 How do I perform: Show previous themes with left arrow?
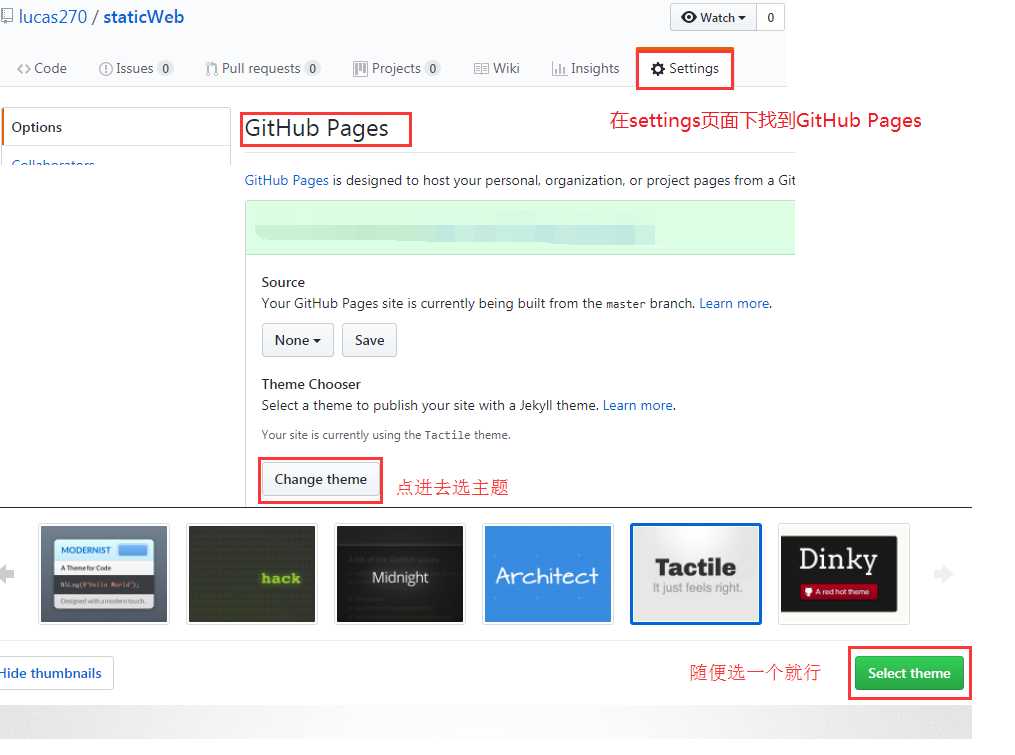point(7,574)
